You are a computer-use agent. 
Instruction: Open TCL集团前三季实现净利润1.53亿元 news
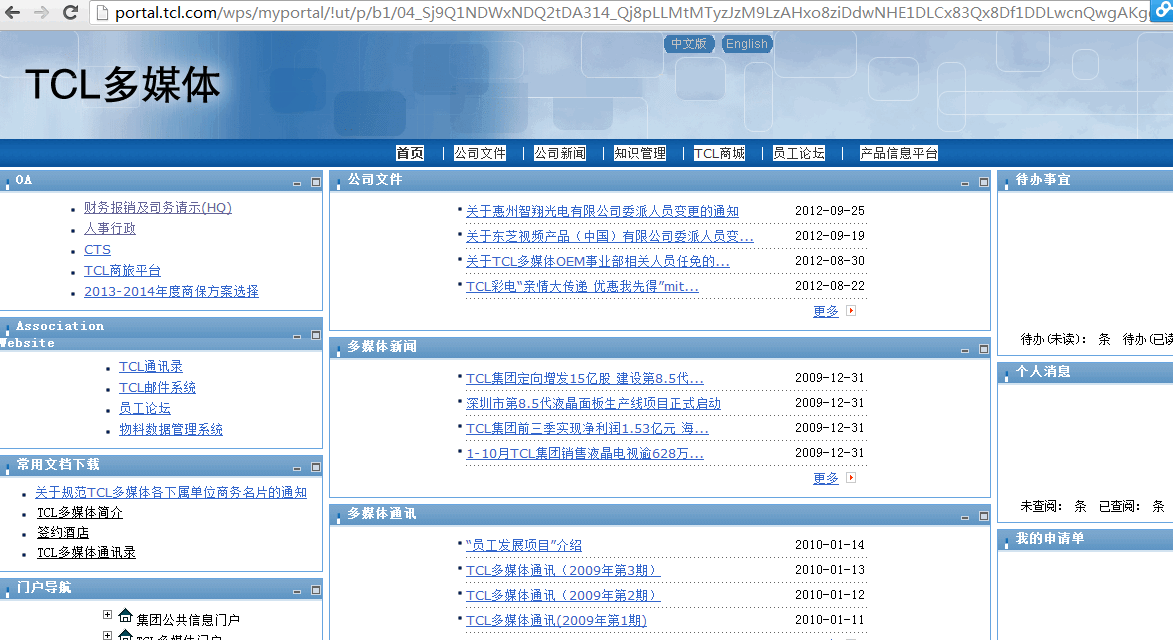tap(587, 428)
